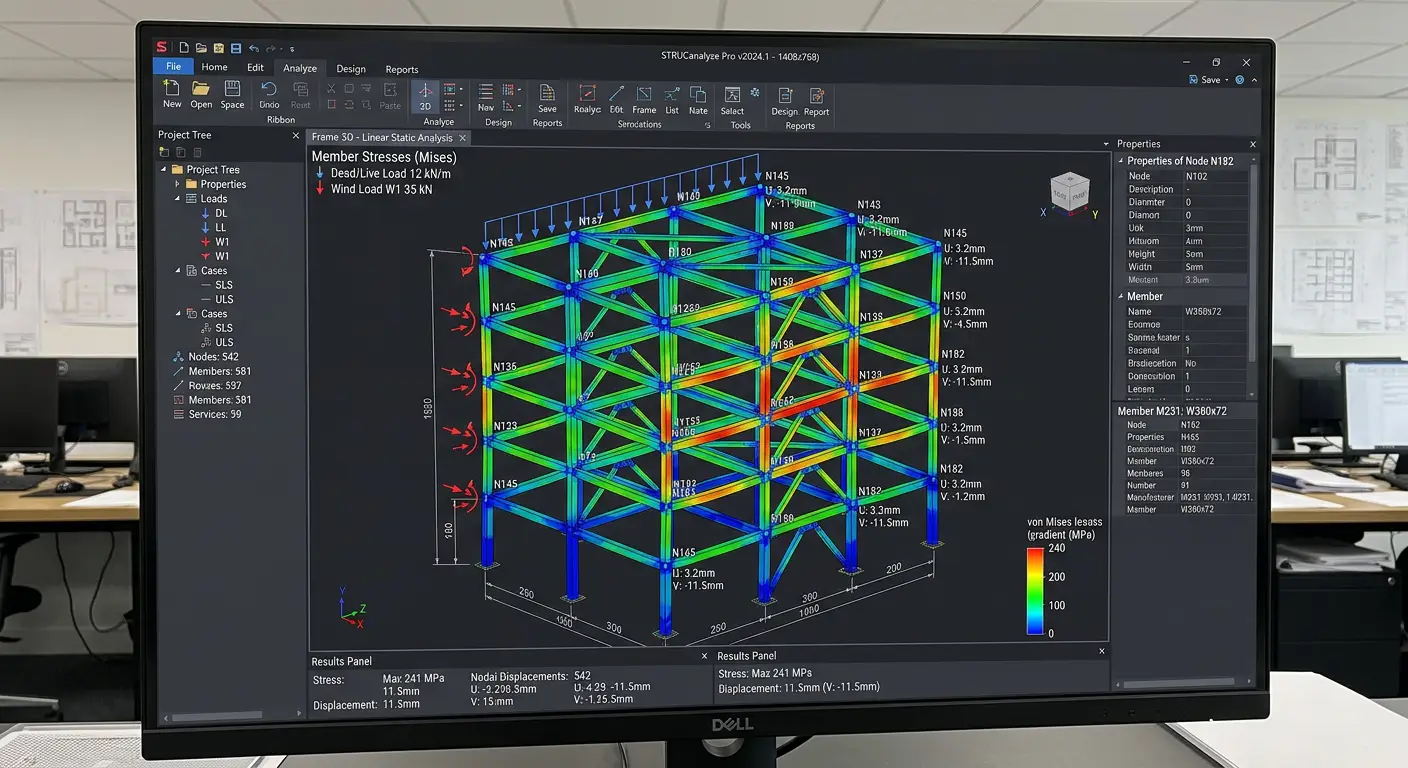Click the Frame tool icon
Image resolution: width=1408 pixels, height=768 pixels.
click(644, 94)
